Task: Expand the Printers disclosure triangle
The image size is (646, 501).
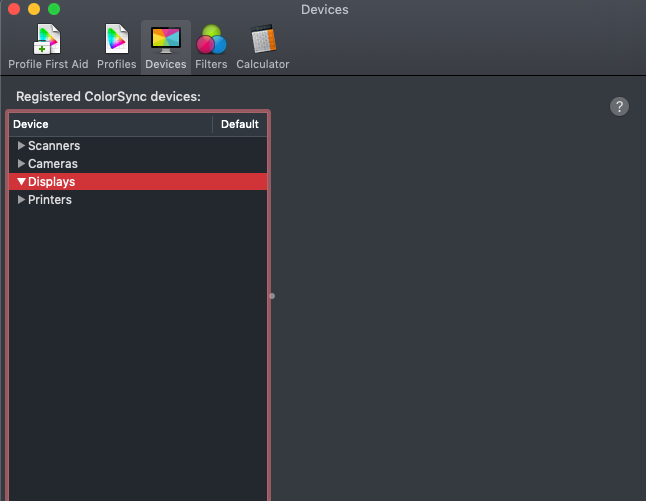Action: pos(21,200)
